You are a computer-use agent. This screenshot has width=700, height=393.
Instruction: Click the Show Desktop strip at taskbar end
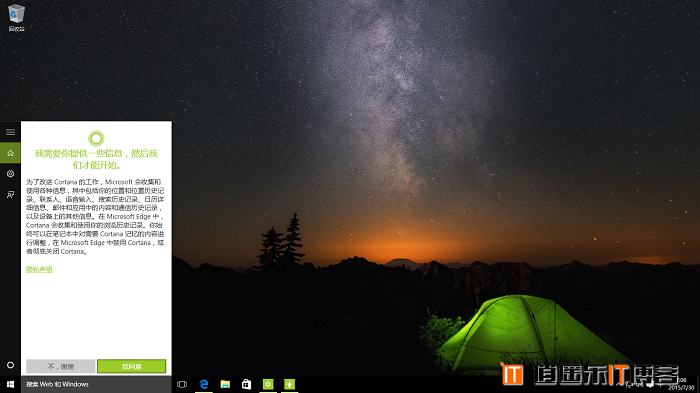[x=698, y=384]
